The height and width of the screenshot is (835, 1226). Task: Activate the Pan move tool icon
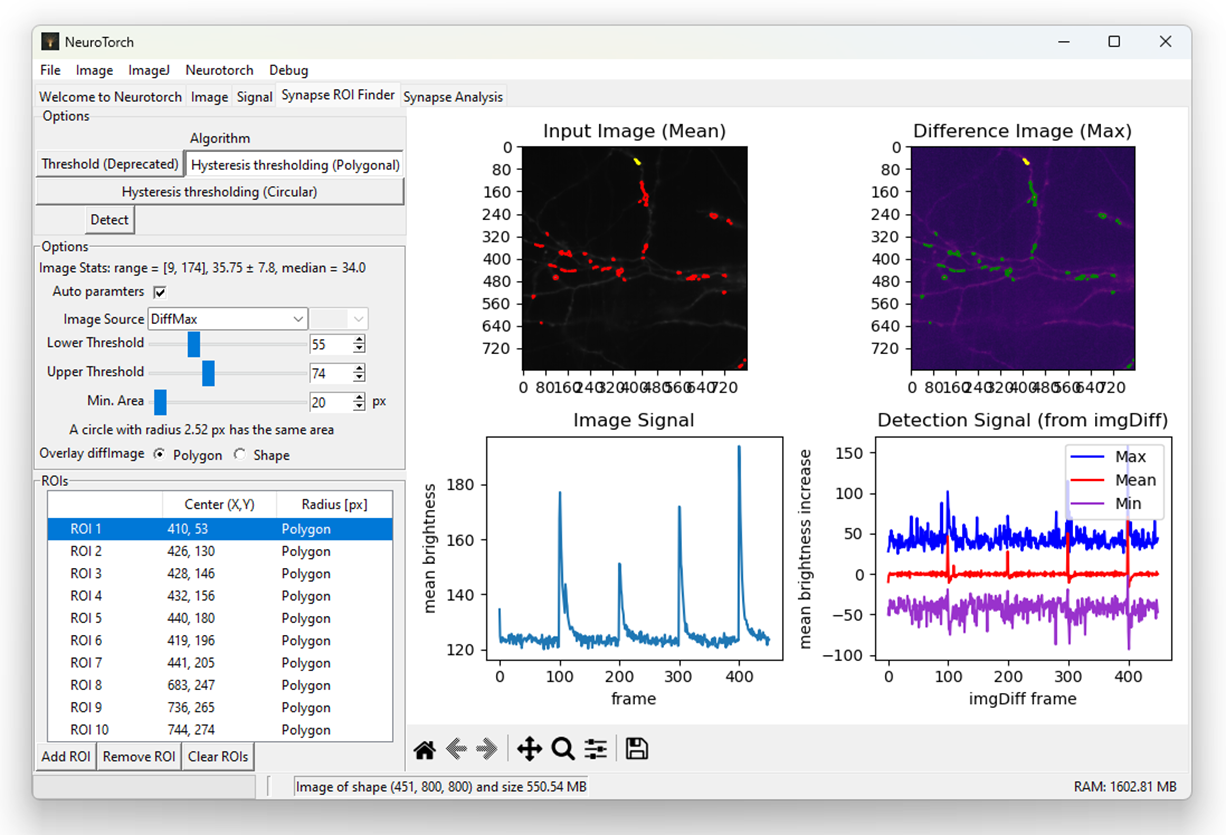pyautogui.click(x=529, y=749)
